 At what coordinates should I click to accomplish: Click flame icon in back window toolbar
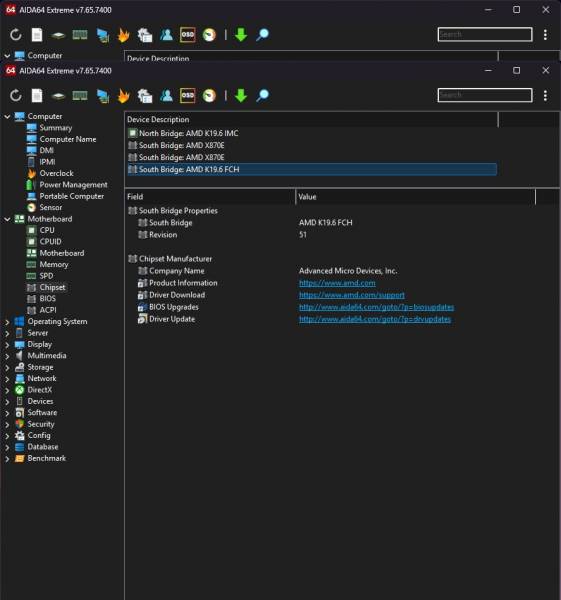(x=123, y=35)
